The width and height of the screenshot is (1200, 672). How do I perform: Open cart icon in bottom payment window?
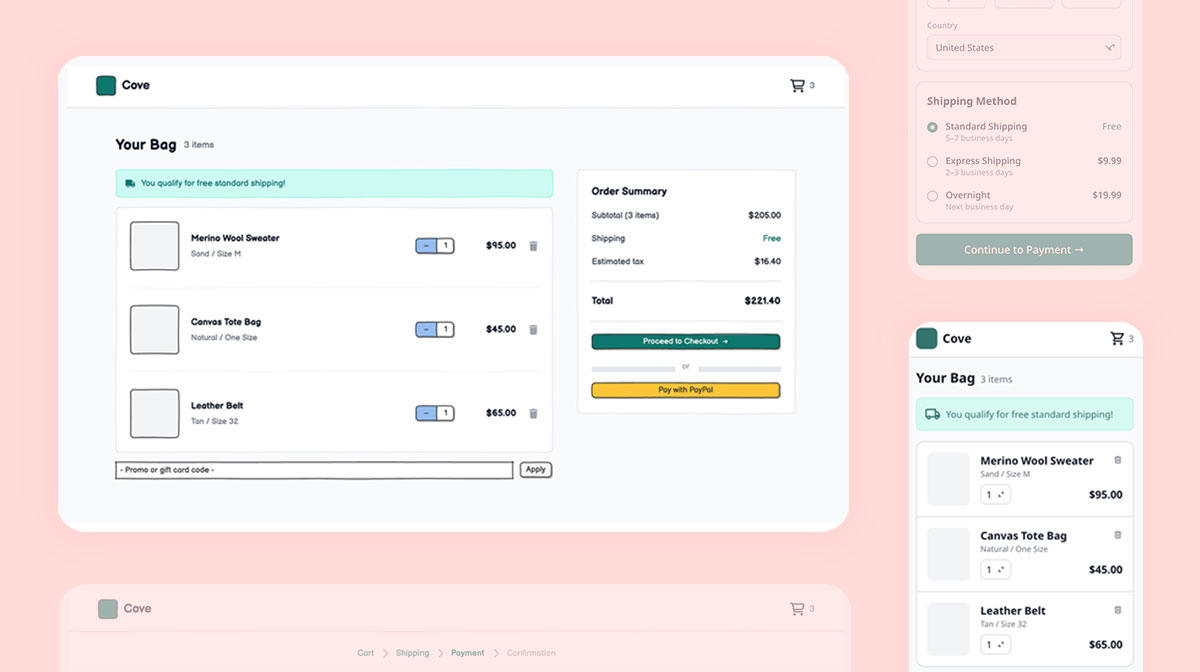point(797,609)
